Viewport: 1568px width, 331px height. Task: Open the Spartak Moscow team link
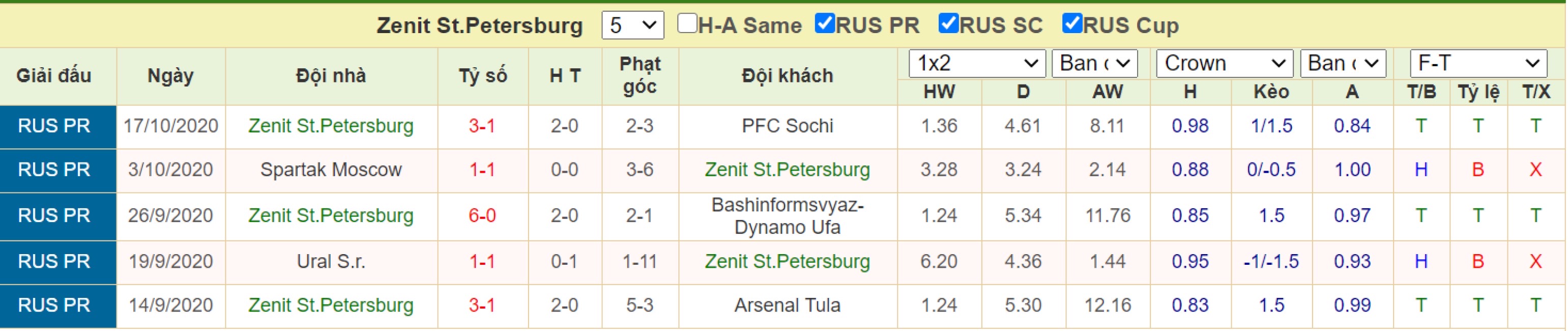(x=331, y=170)
